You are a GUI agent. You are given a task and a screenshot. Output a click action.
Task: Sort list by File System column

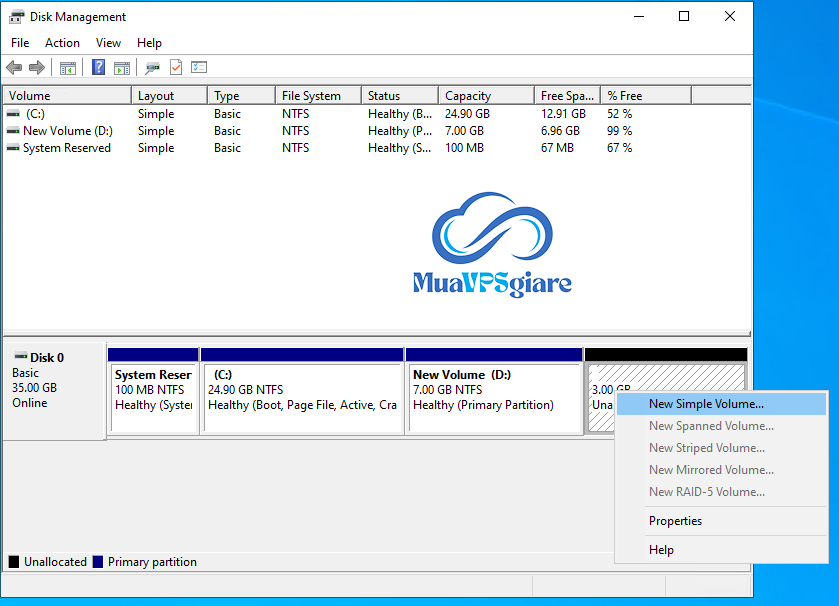coord(311,96)
